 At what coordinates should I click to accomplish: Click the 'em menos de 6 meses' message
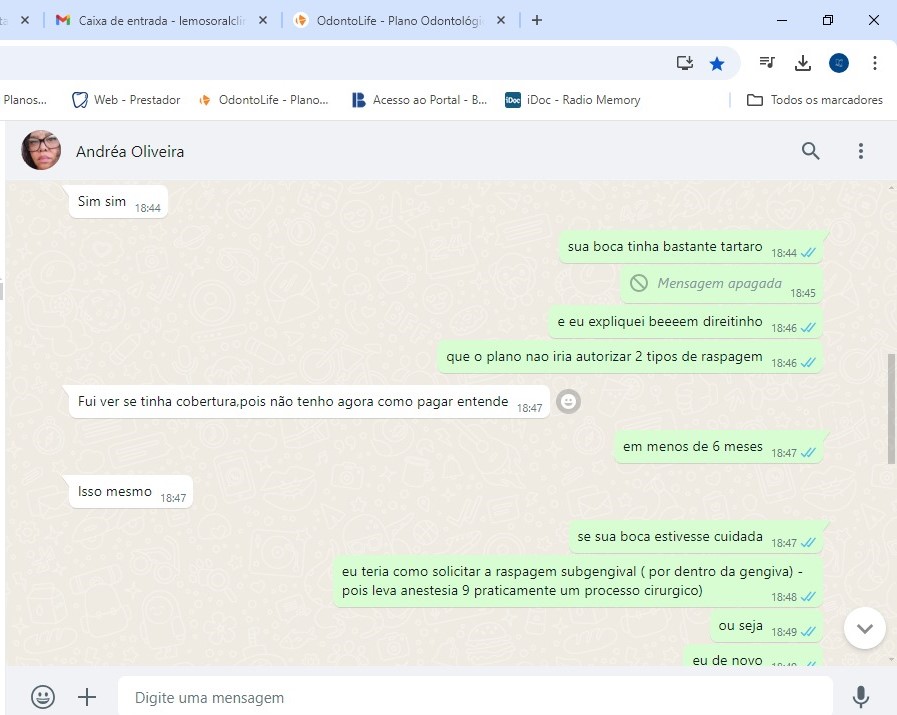pyautogui.click(x=719, y=447)
